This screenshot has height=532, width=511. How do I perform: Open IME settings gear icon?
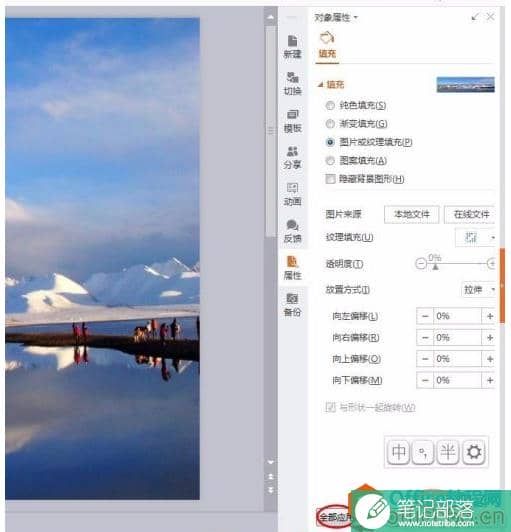[x=474, y=452]
